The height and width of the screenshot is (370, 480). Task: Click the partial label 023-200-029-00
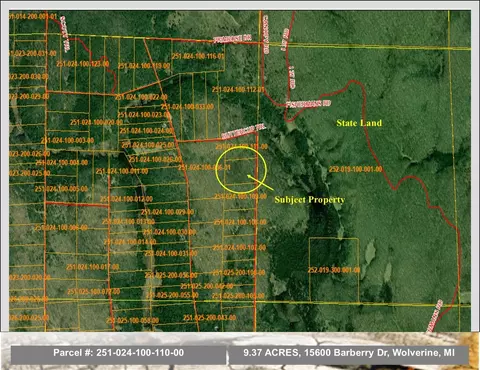(x=29, y=97)
